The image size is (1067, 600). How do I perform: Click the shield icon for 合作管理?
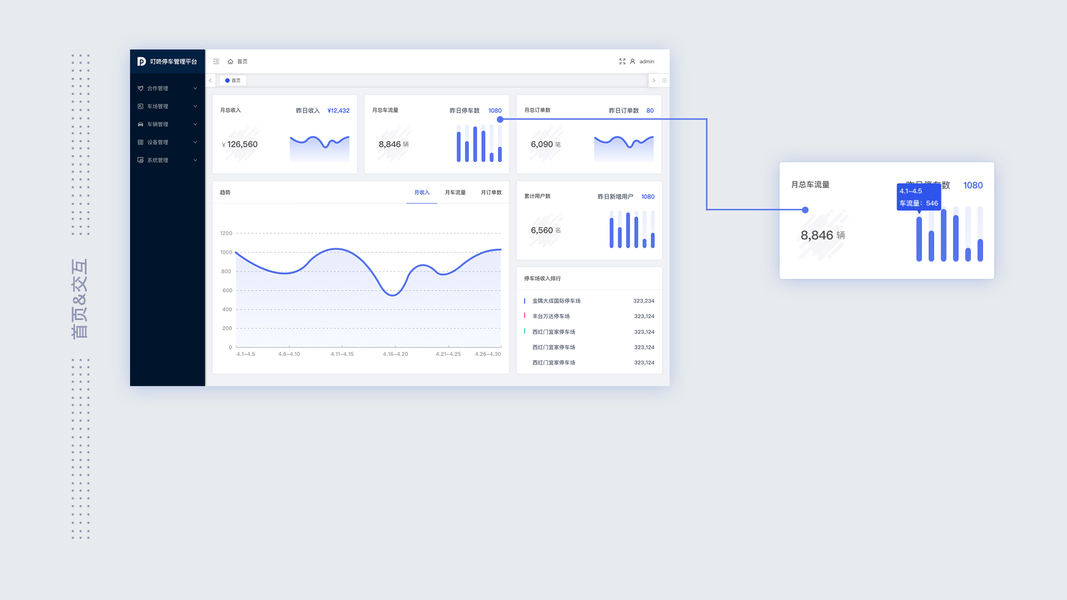point(140,88)
